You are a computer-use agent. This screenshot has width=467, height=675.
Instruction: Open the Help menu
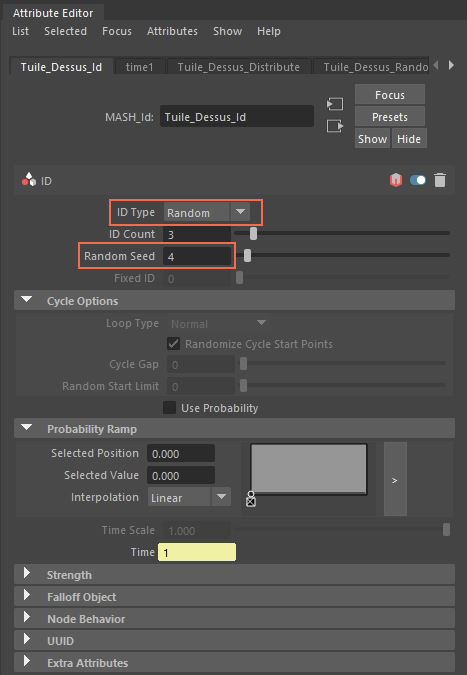(x=269, y=31)
